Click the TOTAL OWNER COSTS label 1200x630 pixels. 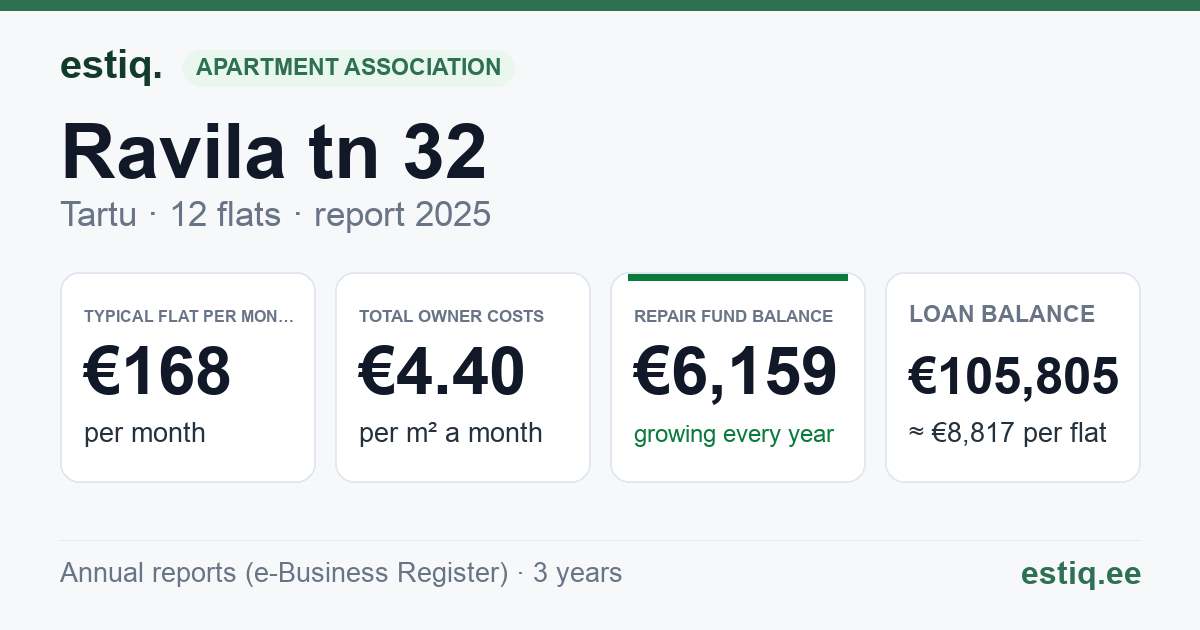coord(451,316)
